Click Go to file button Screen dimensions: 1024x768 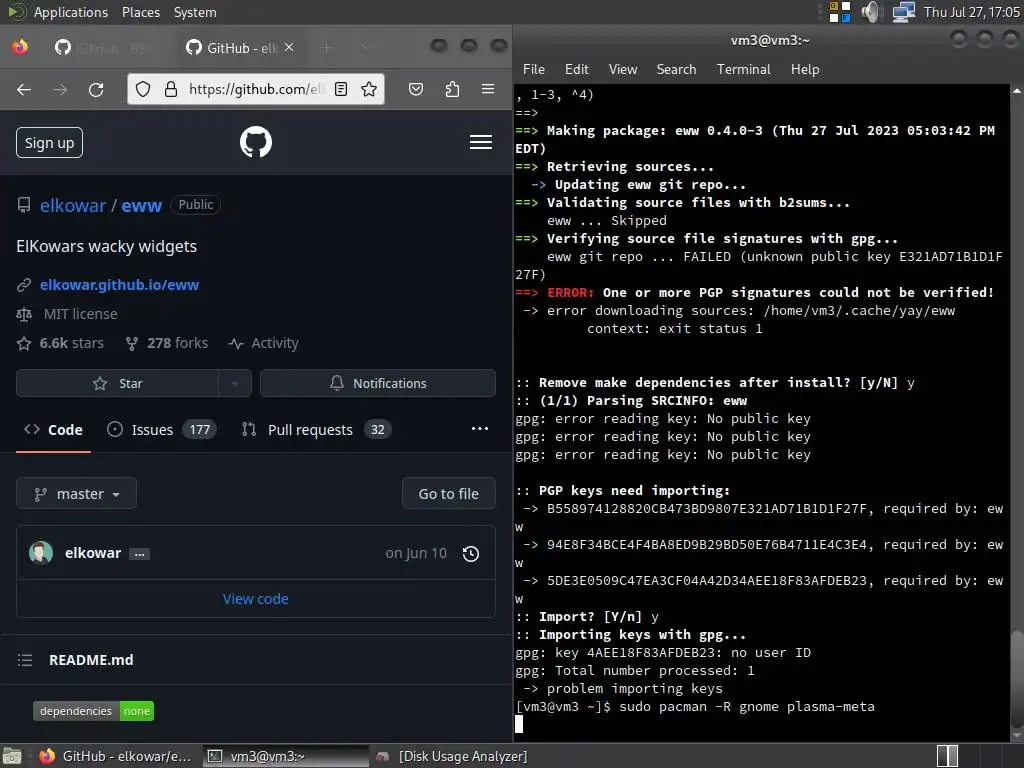coord(449,494)
